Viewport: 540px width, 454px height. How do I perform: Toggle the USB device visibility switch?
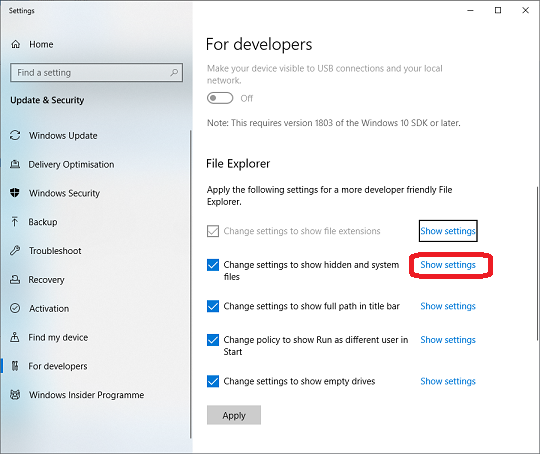(x=220, y=98)
